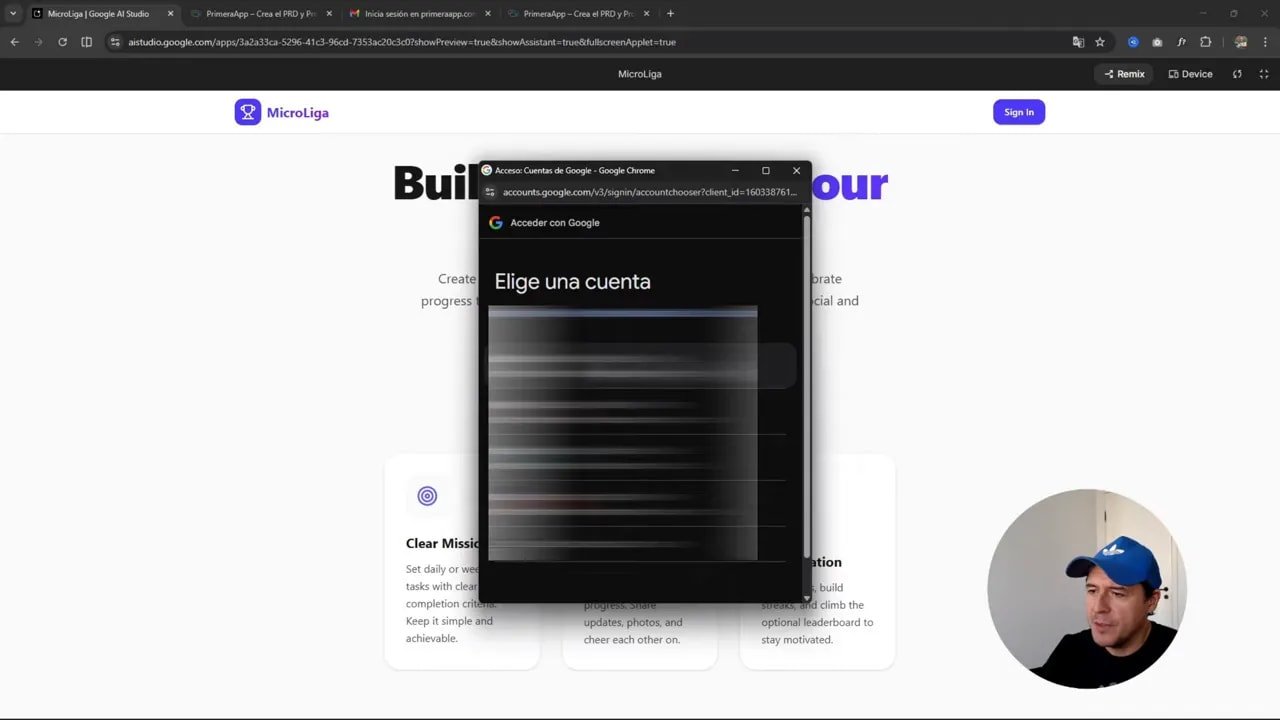1280x720 pixels.
Task: Open the Chrome profile avatar
Action: 1240,42
